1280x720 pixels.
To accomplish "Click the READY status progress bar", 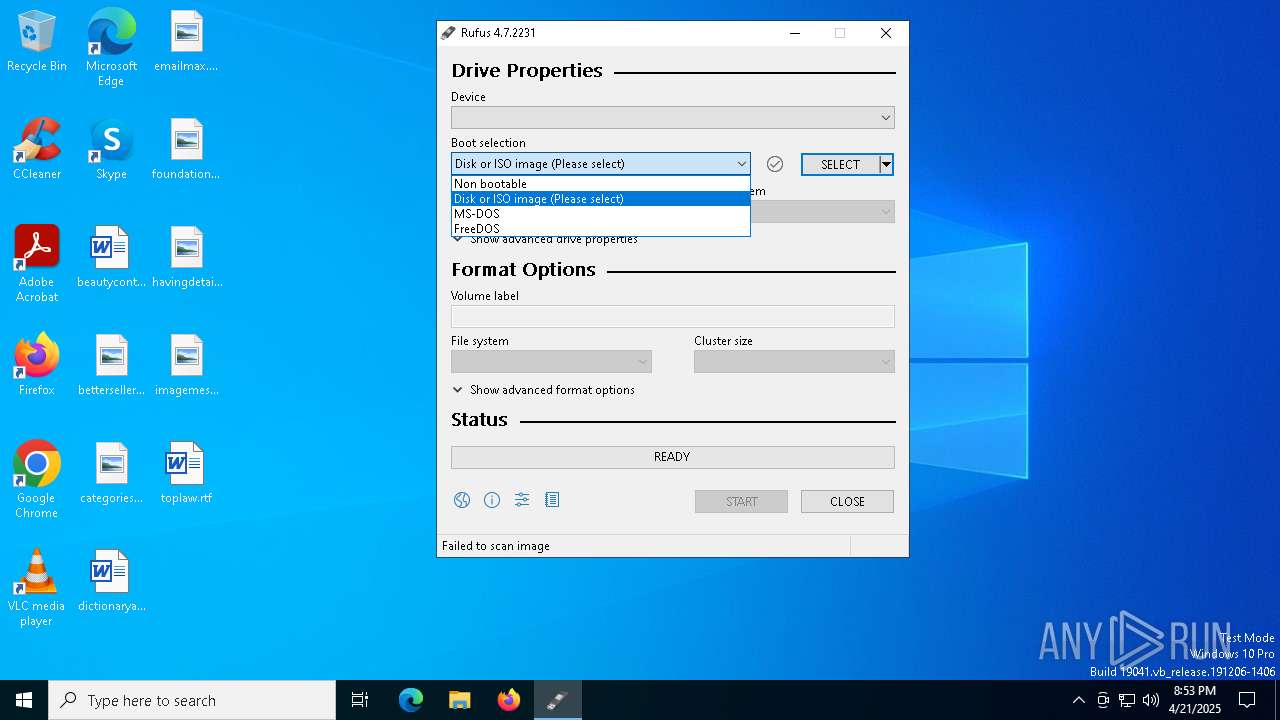I will (x=672, y=457).
